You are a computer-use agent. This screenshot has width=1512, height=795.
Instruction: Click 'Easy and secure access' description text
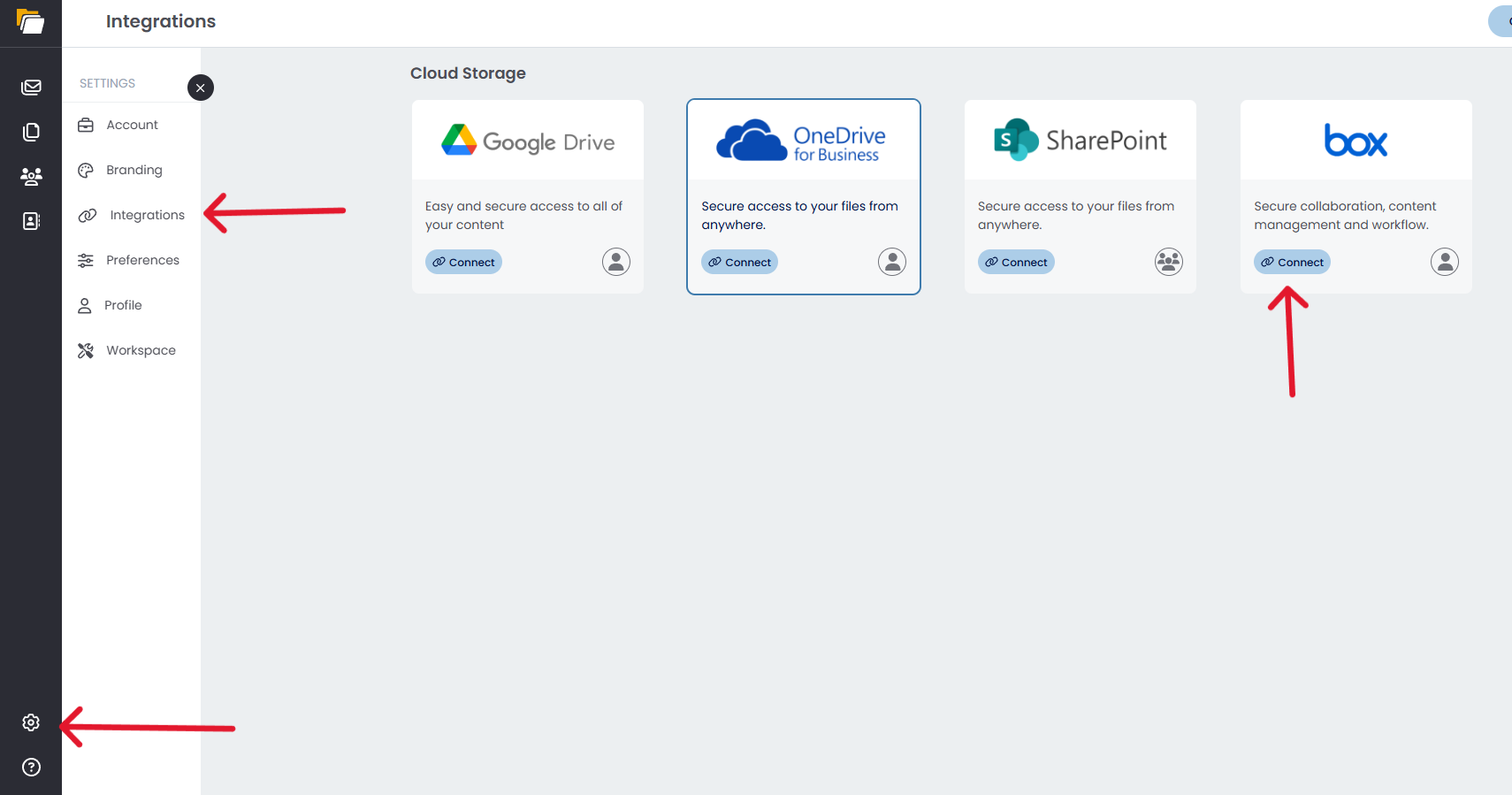pos(523,215)
